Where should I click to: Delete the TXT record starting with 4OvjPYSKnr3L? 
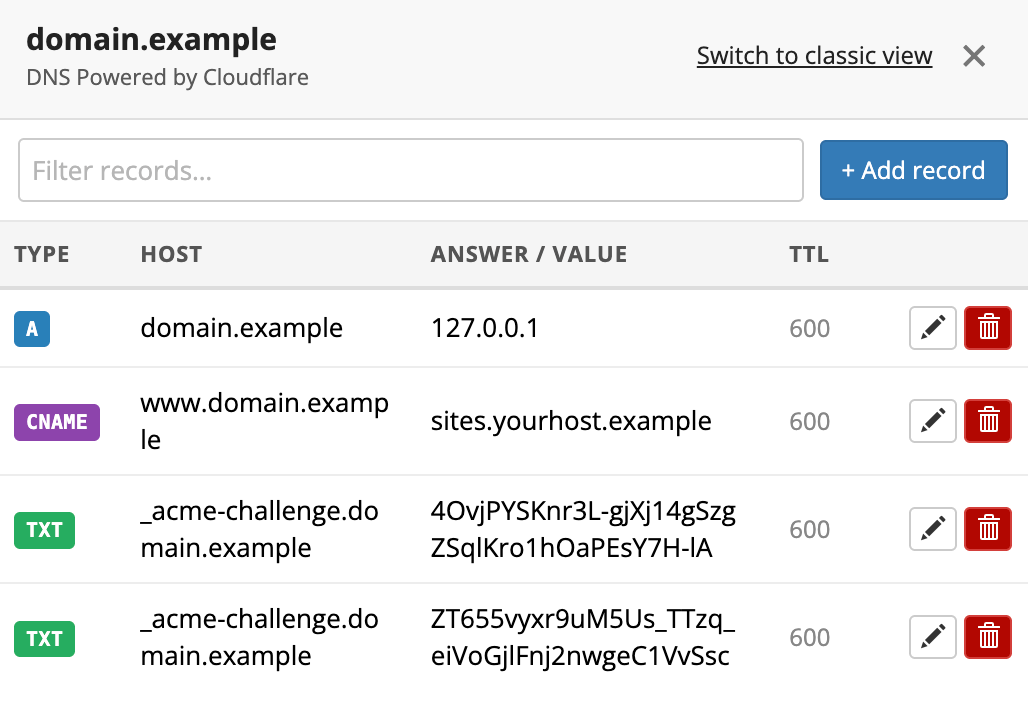988,529
